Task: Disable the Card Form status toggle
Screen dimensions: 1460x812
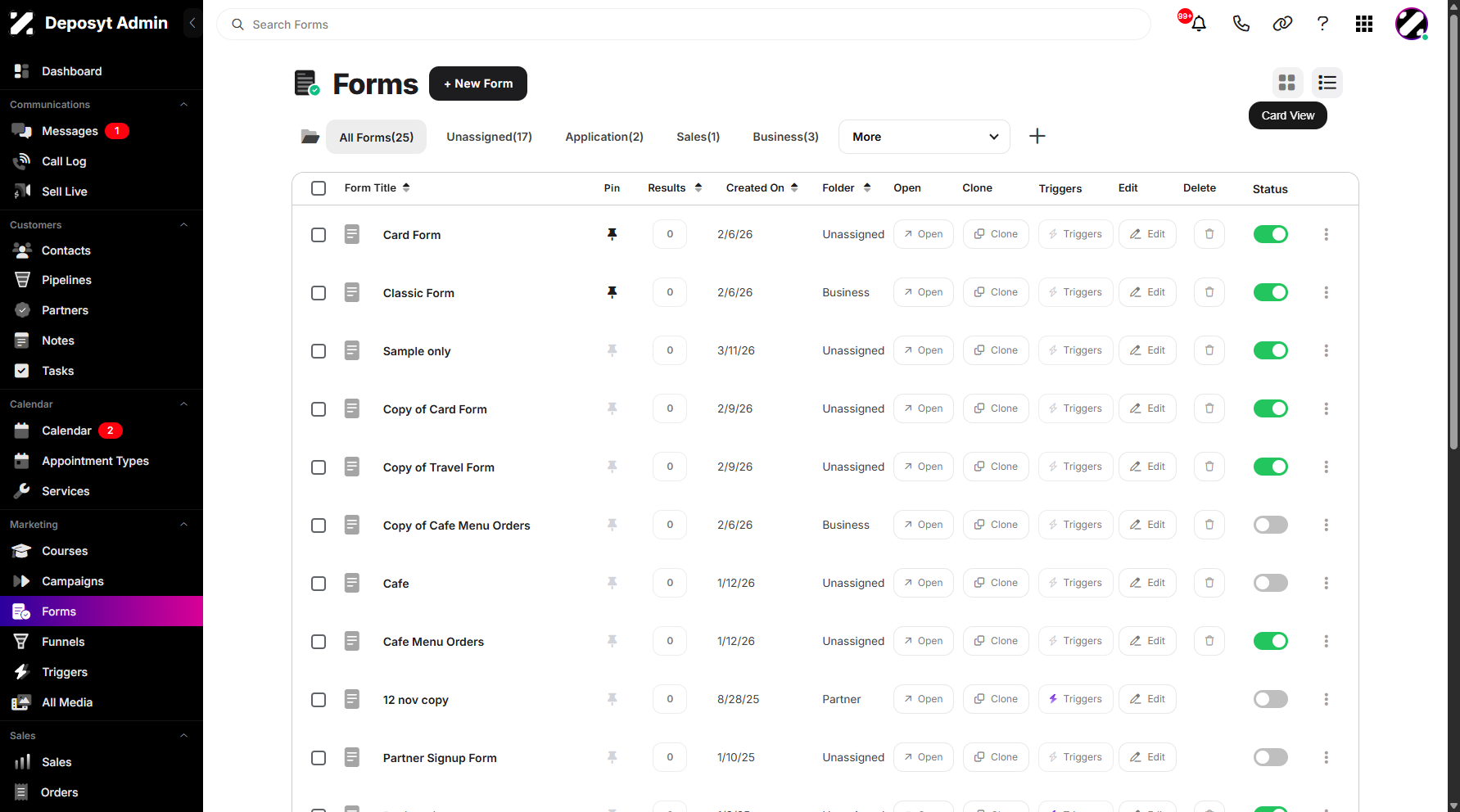Action: (x=1271, y=234)
